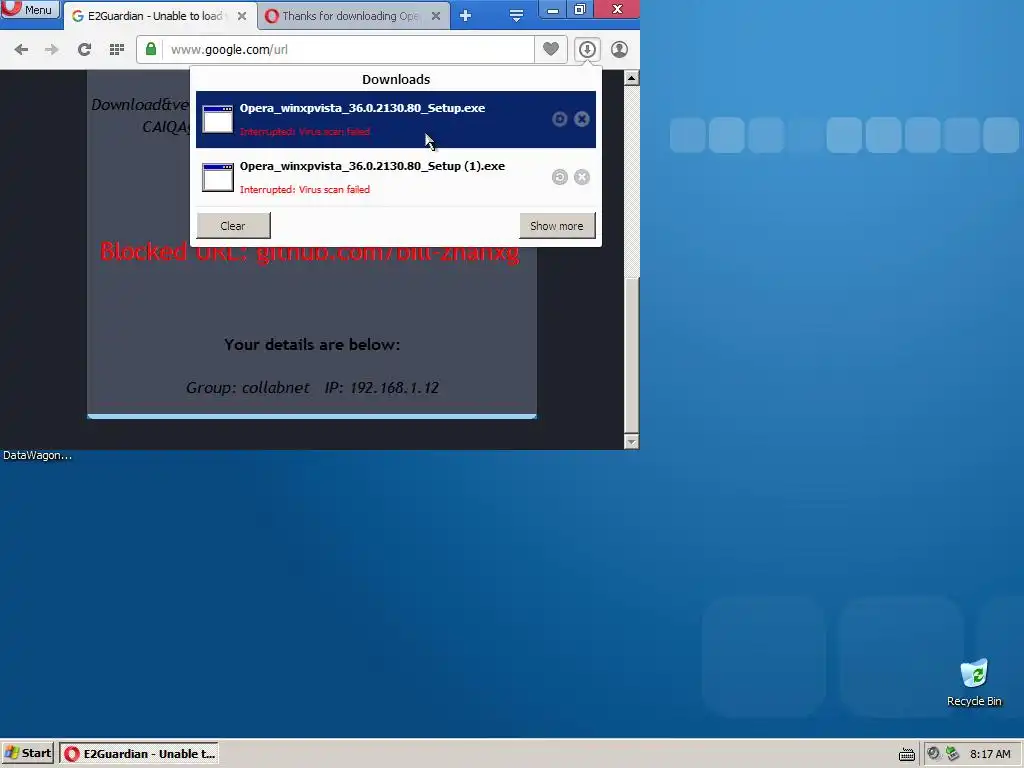The image size is (1024, 768).
Task: Go forward to next page
Action: [x=52, y=50]
